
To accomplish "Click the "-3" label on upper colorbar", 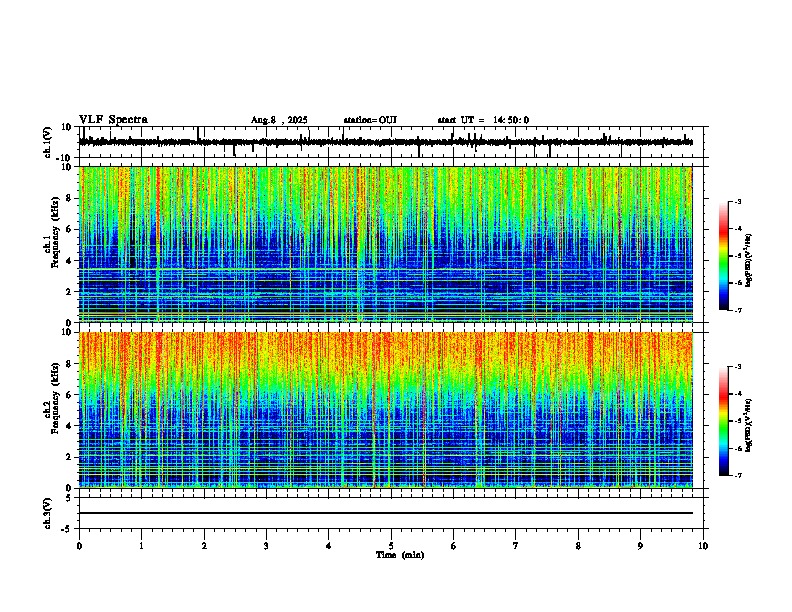I will click(737, 201).
